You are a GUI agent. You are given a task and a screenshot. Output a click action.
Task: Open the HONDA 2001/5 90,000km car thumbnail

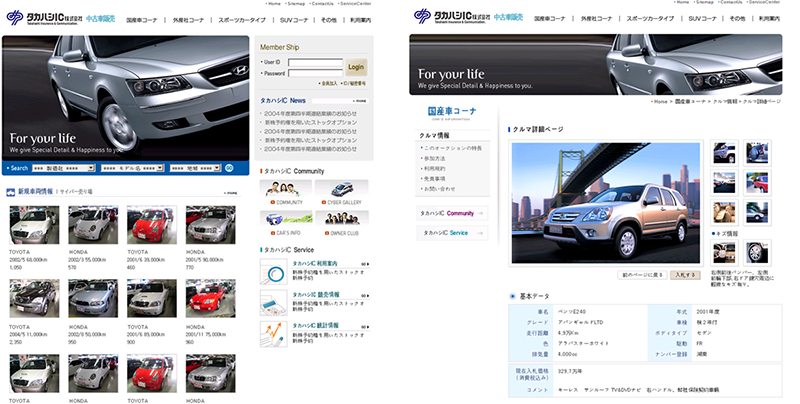pyautogui.click(x=211, y=225)
